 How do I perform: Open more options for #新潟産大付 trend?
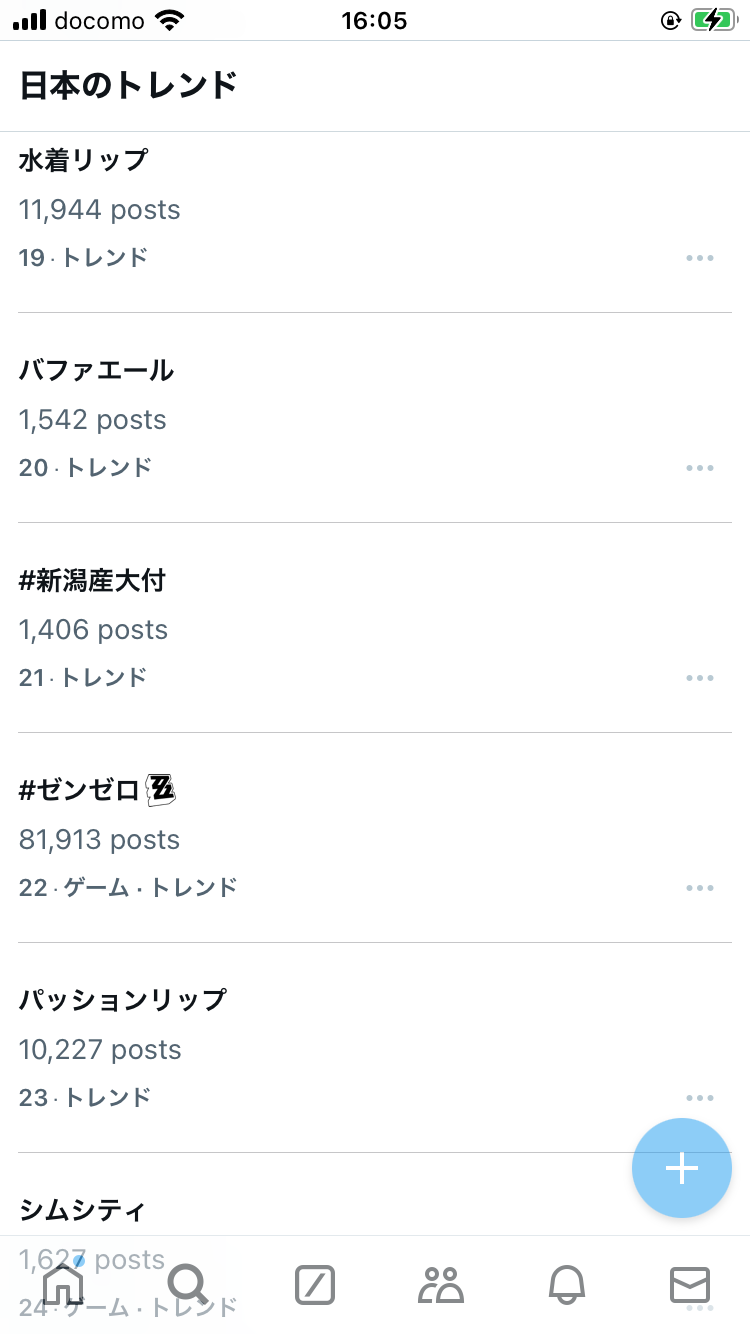tap(700, 678)
